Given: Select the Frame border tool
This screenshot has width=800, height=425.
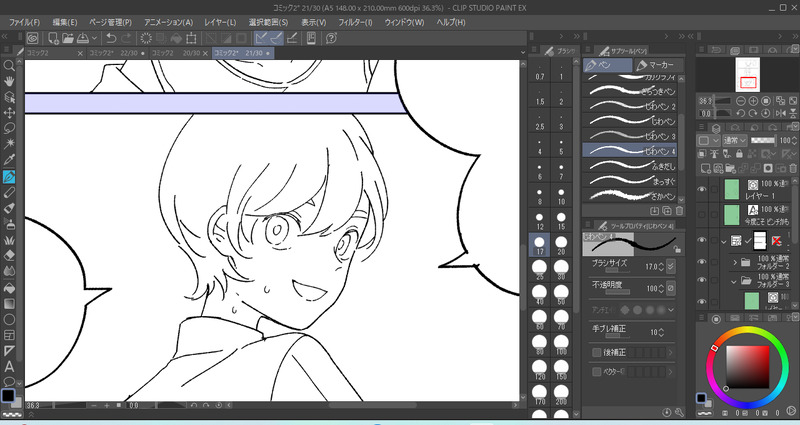Looking at the screenshot, I should pyautogui.click(x=9, y=335).
